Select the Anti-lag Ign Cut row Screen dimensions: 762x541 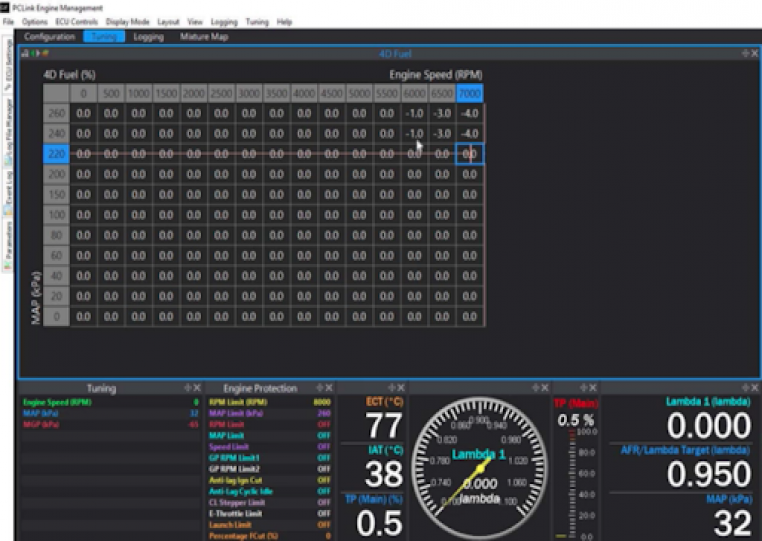270,480
